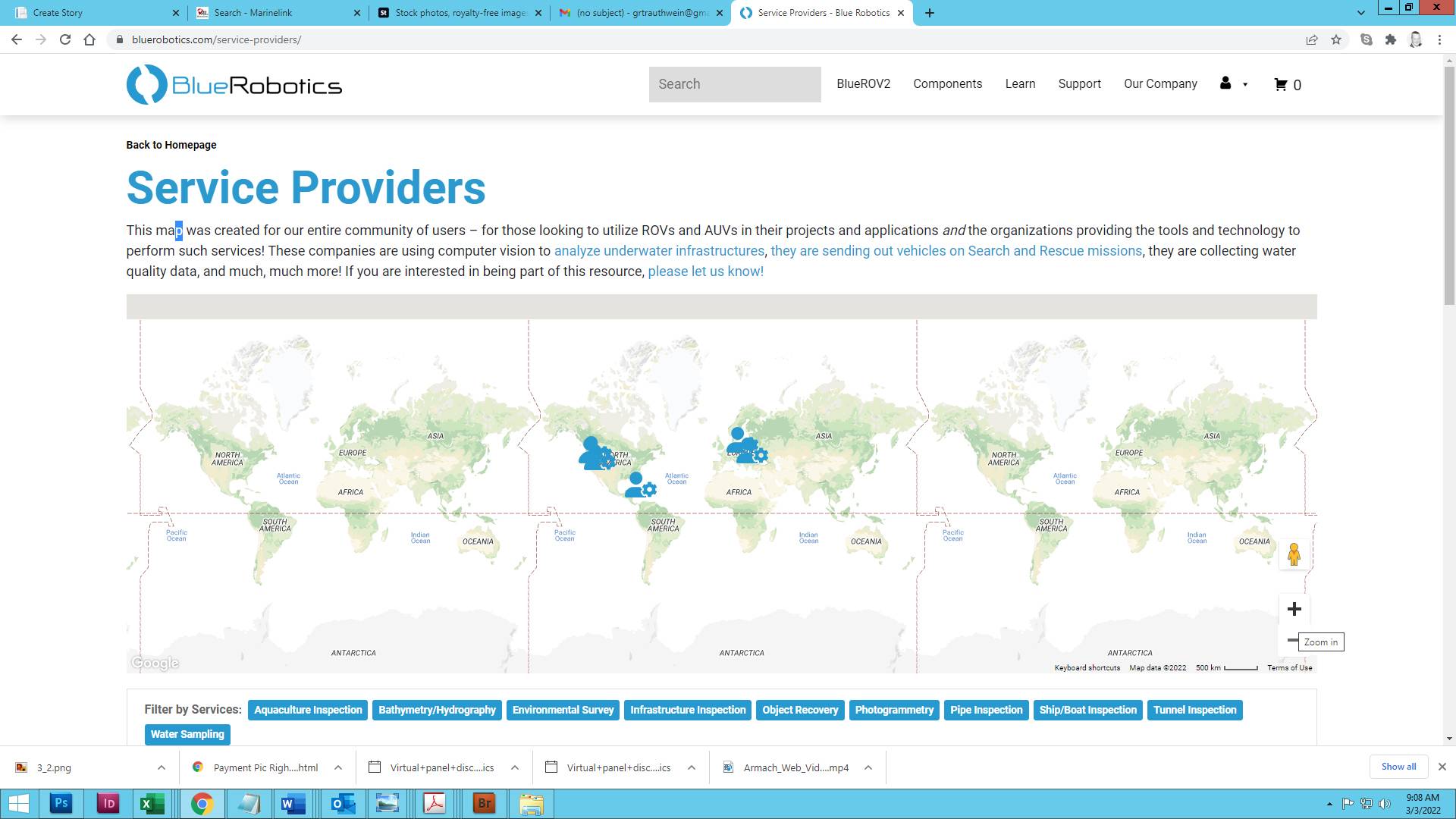This screenshot has width=1456, height=819.
Task: Open the Our Company menu
Action: [1160, 83]
